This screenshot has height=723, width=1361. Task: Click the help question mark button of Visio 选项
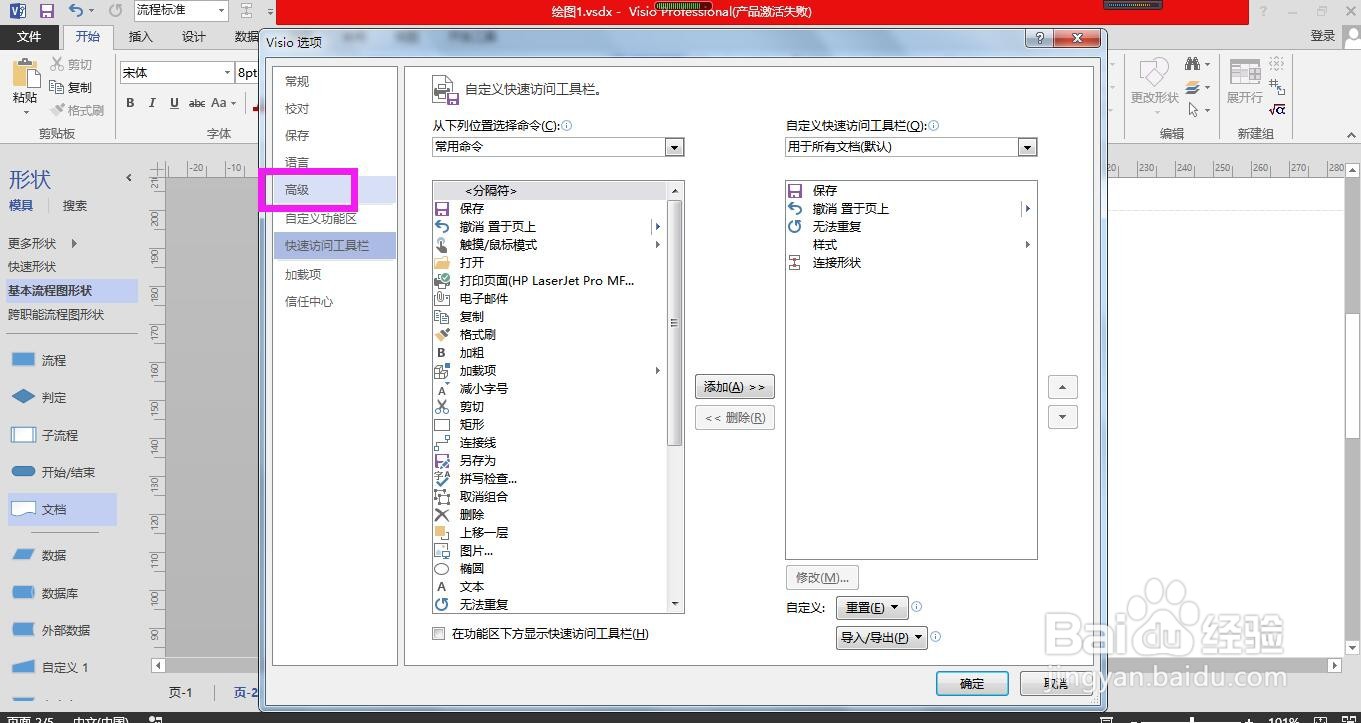pos(1040,38)
